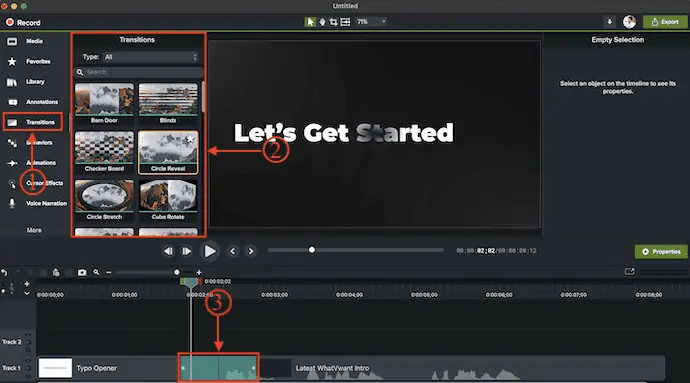Screen dimensions: 690x383
Task: Open the canvas zoom percentage dropdown
Action: coord(371,22)
